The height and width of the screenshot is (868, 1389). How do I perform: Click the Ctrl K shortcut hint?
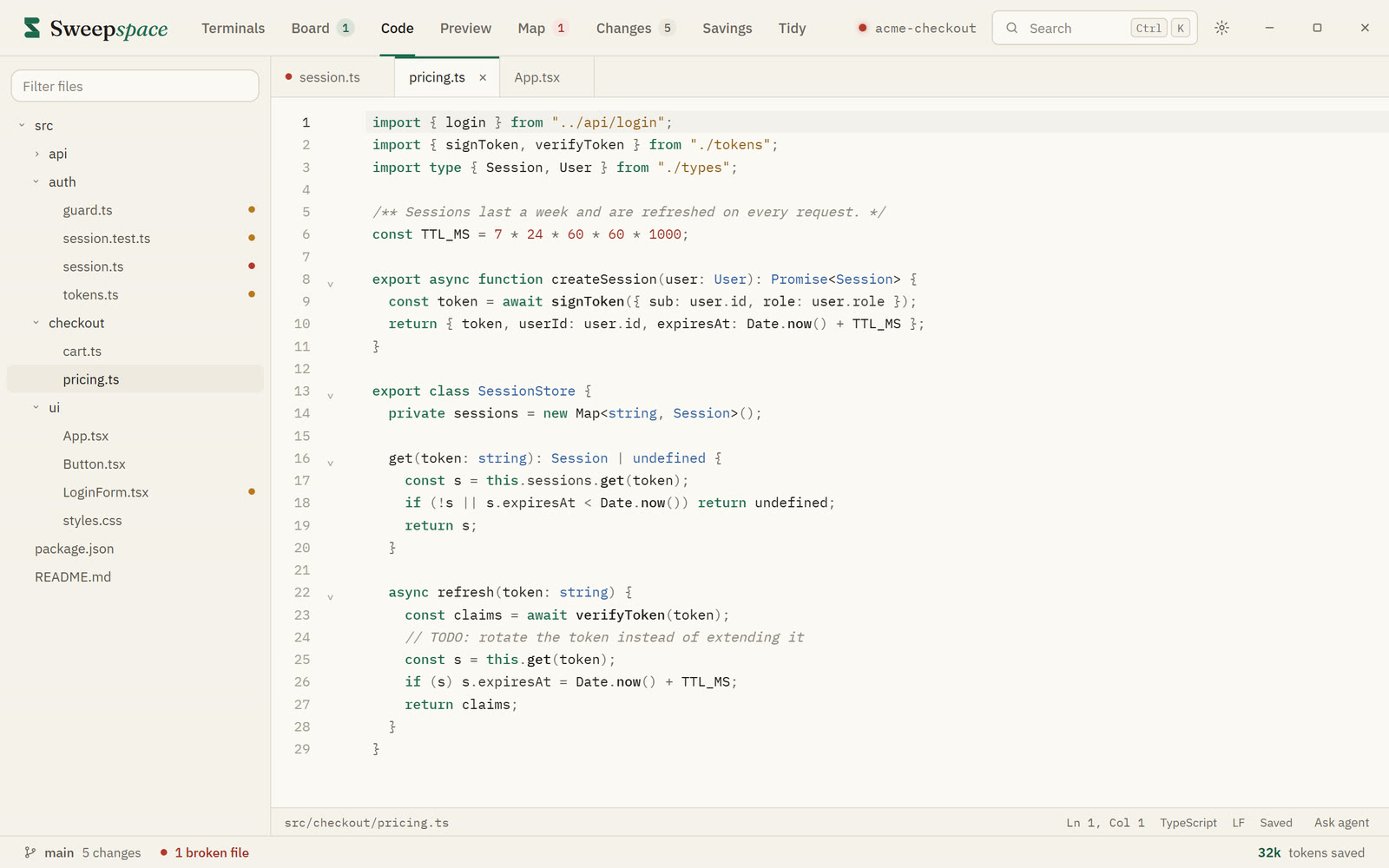pyautogui.click(x=1161, y=28)
